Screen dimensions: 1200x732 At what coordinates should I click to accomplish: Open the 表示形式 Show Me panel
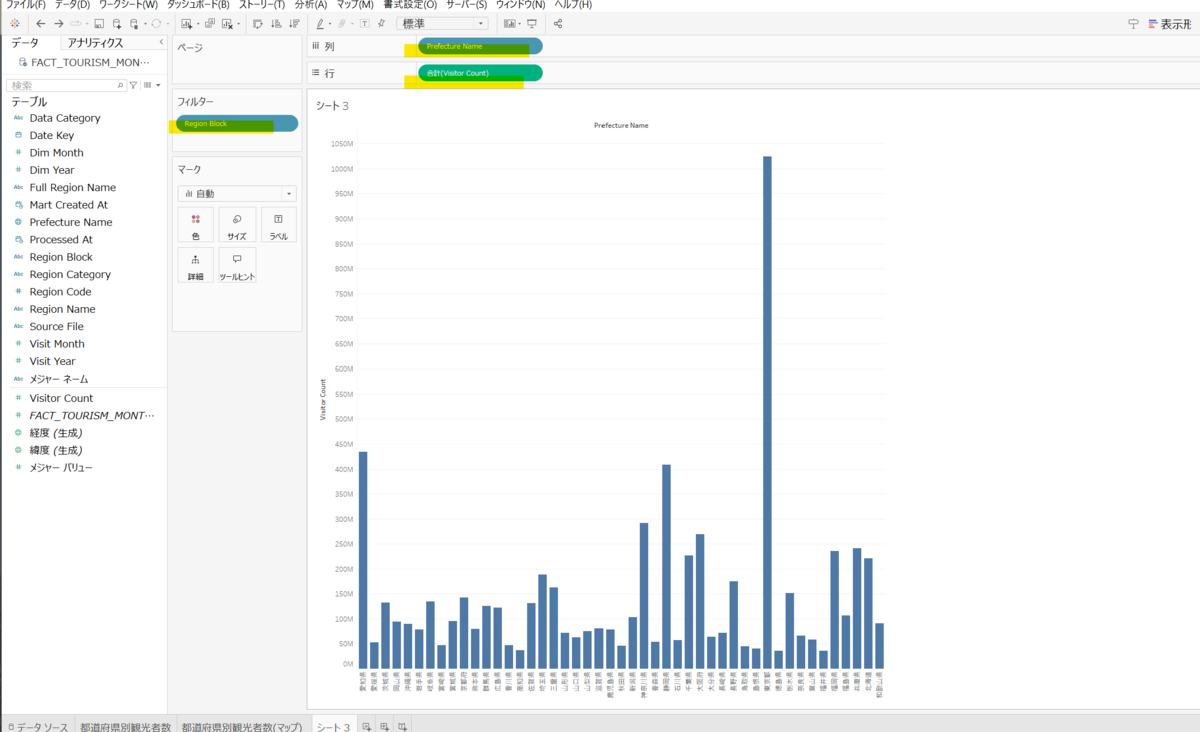click(x=1168, y=24)
